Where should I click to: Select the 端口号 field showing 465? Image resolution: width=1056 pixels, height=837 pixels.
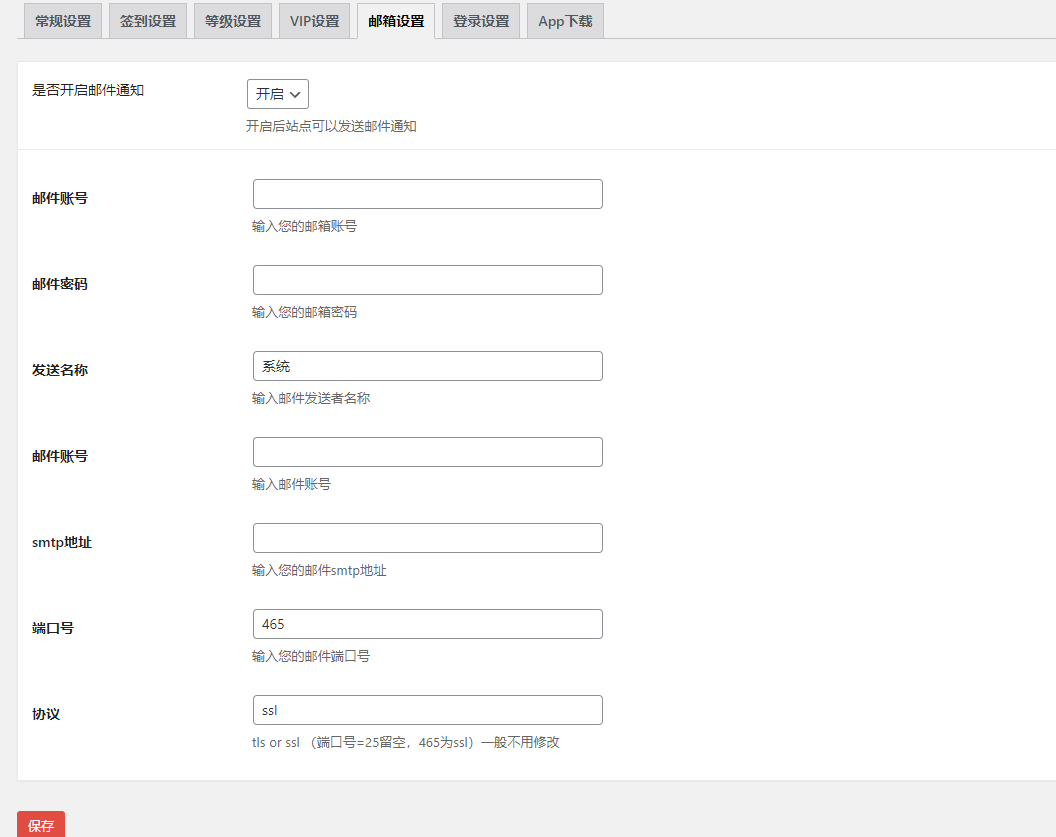[427, 623]
